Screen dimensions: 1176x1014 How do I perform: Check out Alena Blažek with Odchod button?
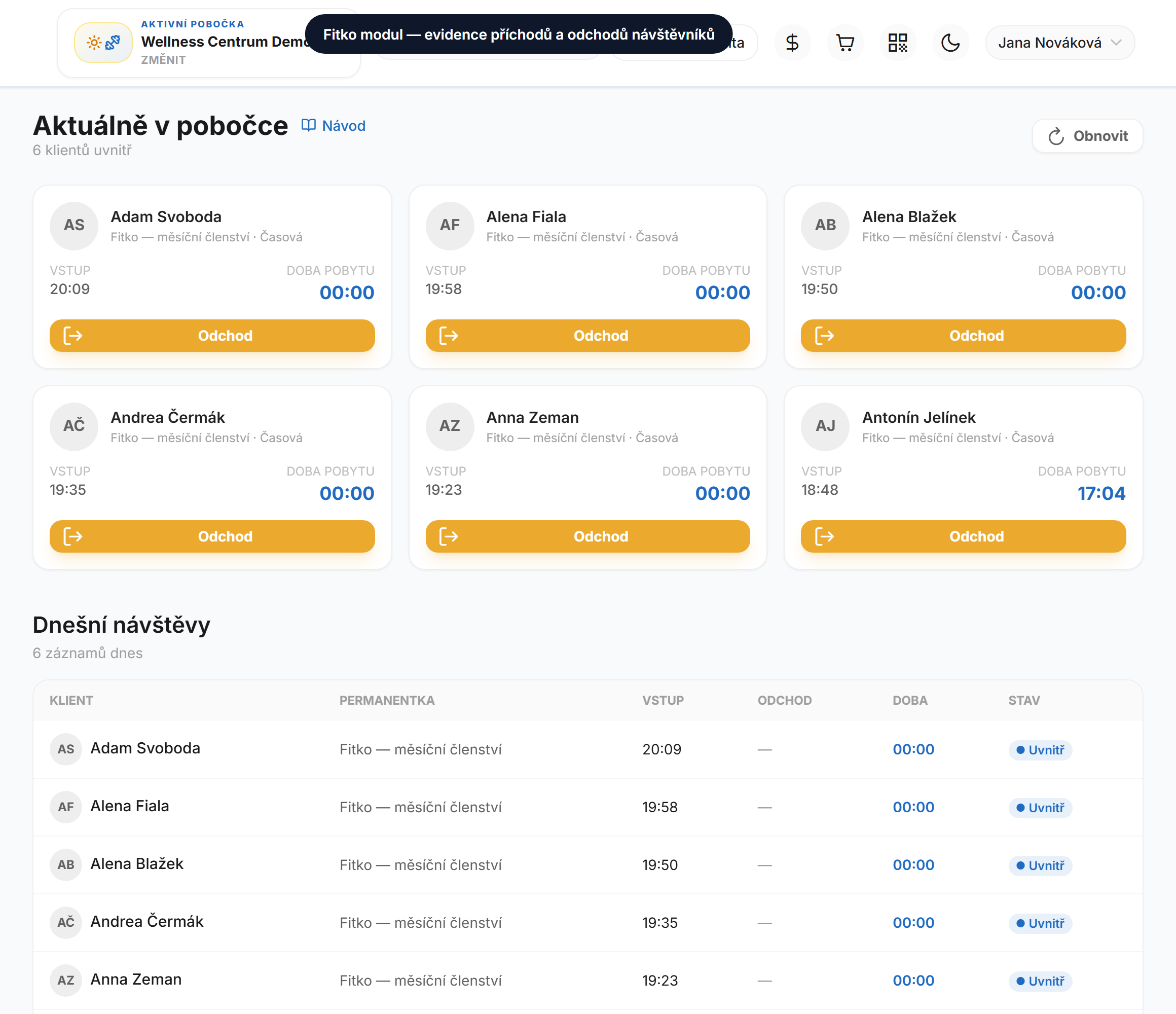point(963,336)
